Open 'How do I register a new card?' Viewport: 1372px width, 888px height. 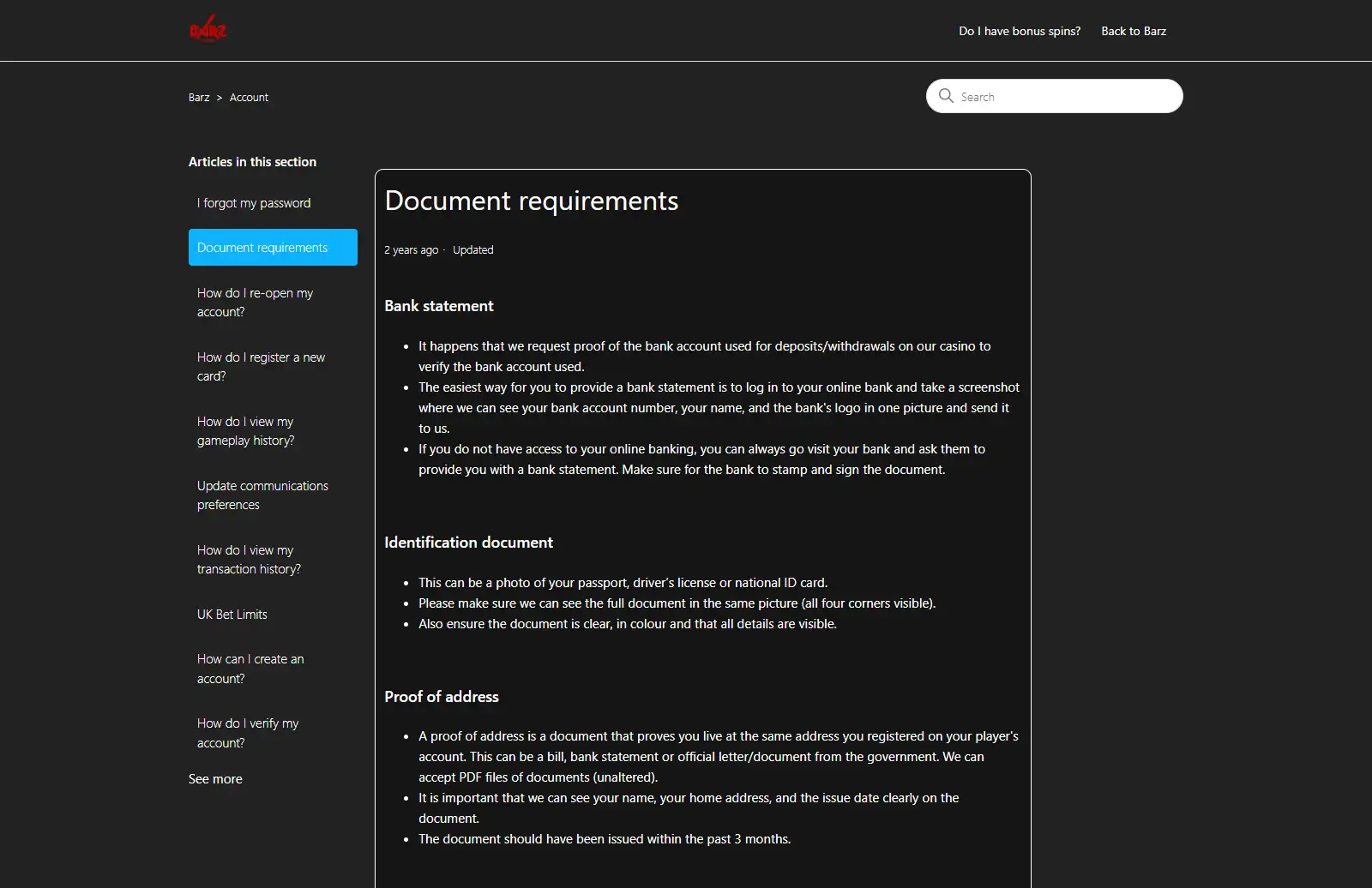point(273,367)
